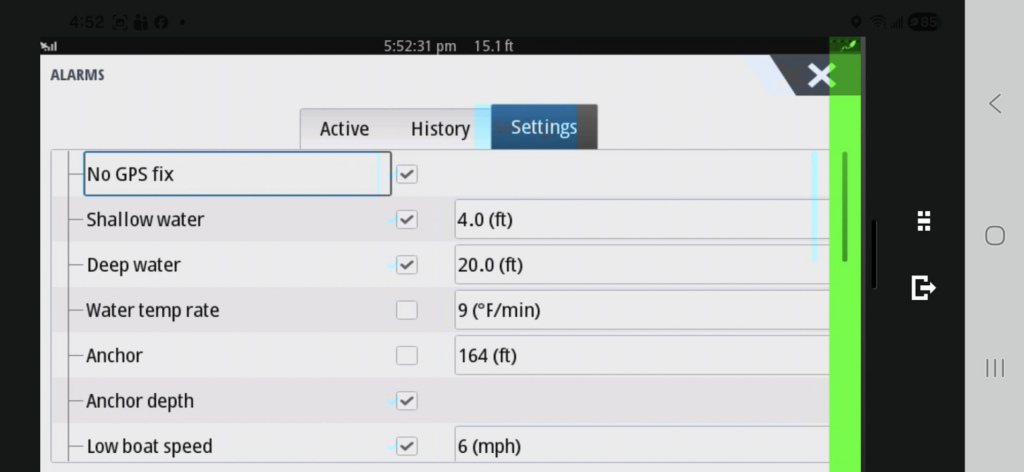Image resolution: width=1024 pixels, height=472 pixels.
Task: Enable the Water temp rate alarm
Action: pyautogui.click(x=406, y=310)
